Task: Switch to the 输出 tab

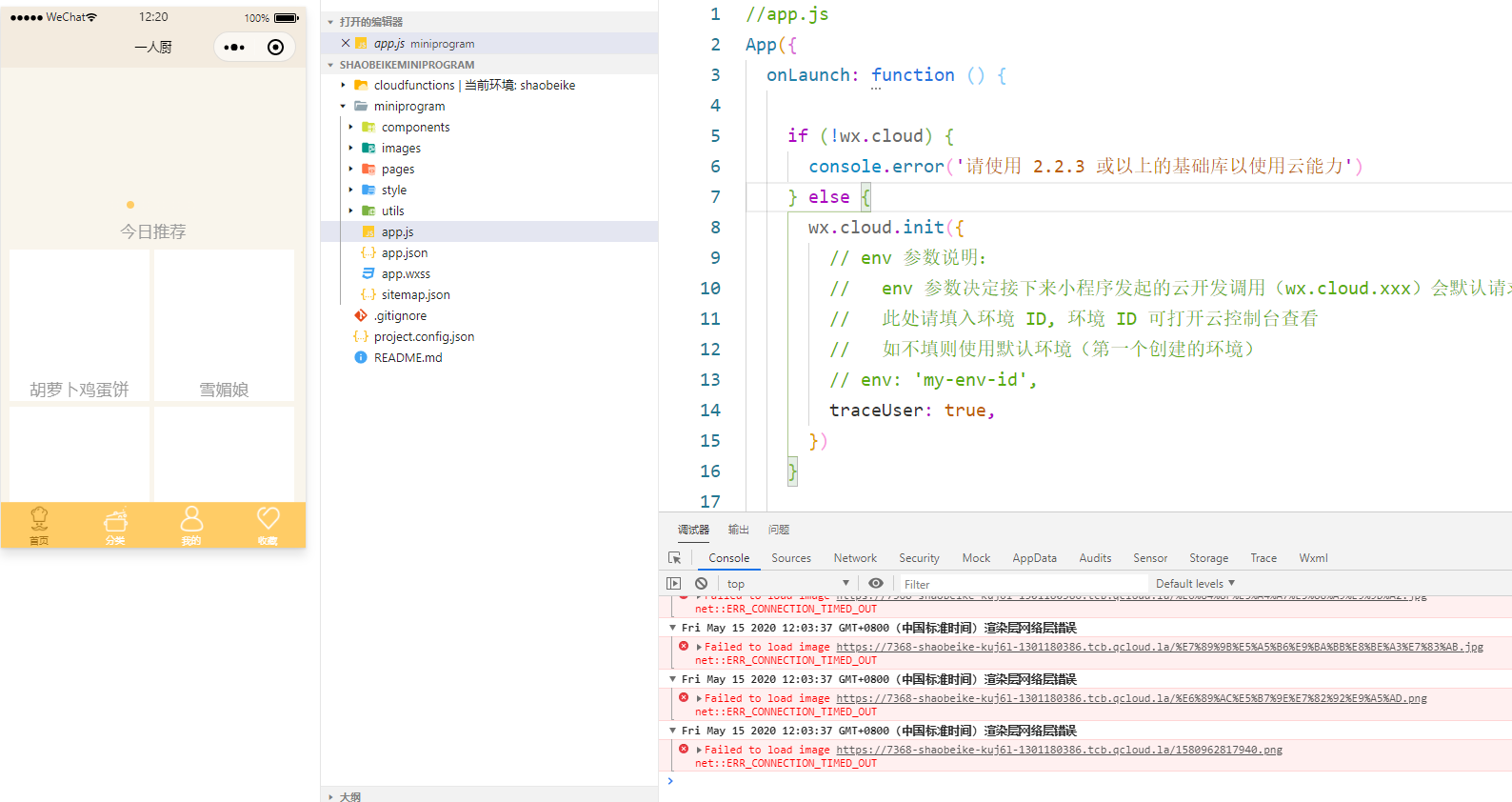Action: (739, 530)
